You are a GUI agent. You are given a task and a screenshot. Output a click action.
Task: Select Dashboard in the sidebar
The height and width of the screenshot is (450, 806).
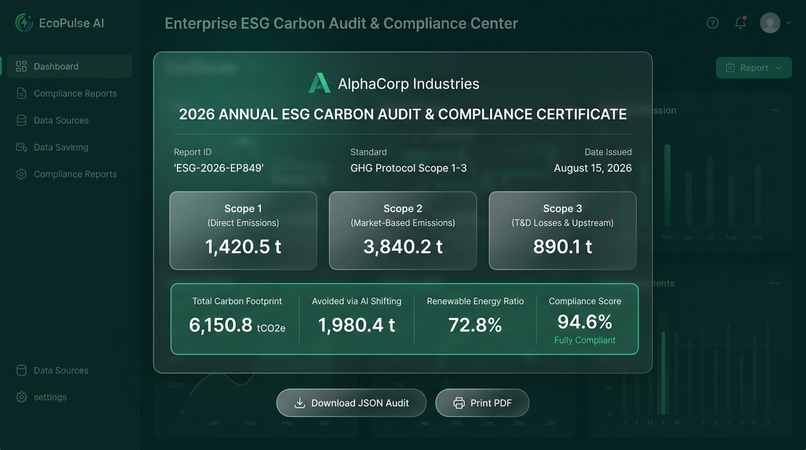(x=70, y=66)
